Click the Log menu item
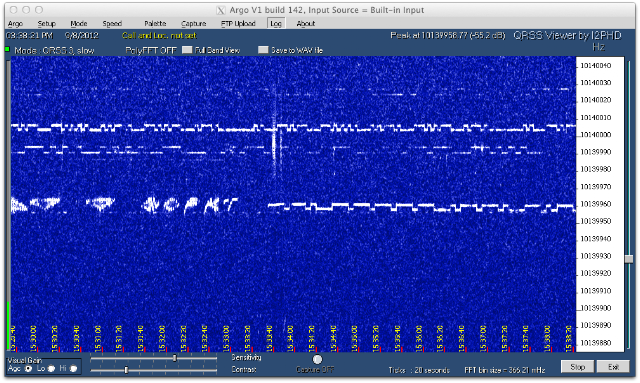Viewport: 640px width, 383px height. pyautogui.click(x=276, y=24)
